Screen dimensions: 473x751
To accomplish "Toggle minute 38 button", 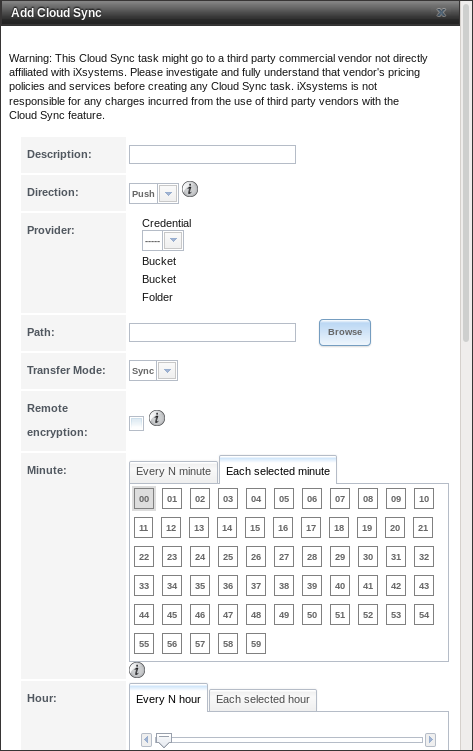I will [284, 586].
